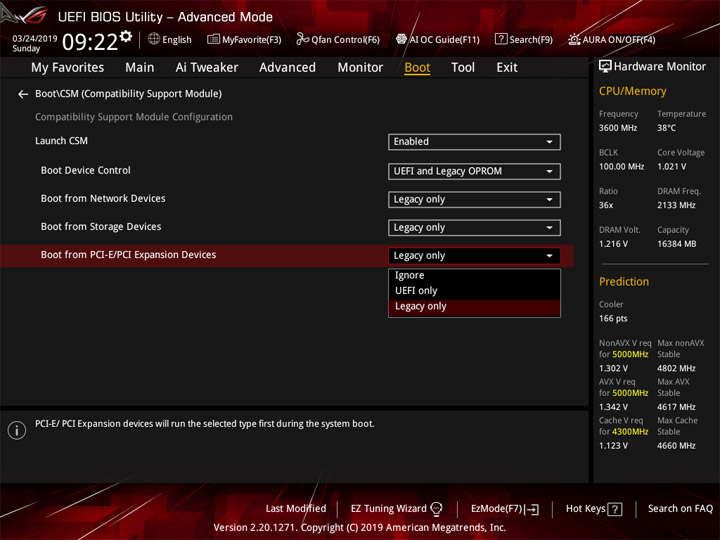Click the EzMode exit arrow icon
The image size is (720, 540).
[x=533, y=509]
